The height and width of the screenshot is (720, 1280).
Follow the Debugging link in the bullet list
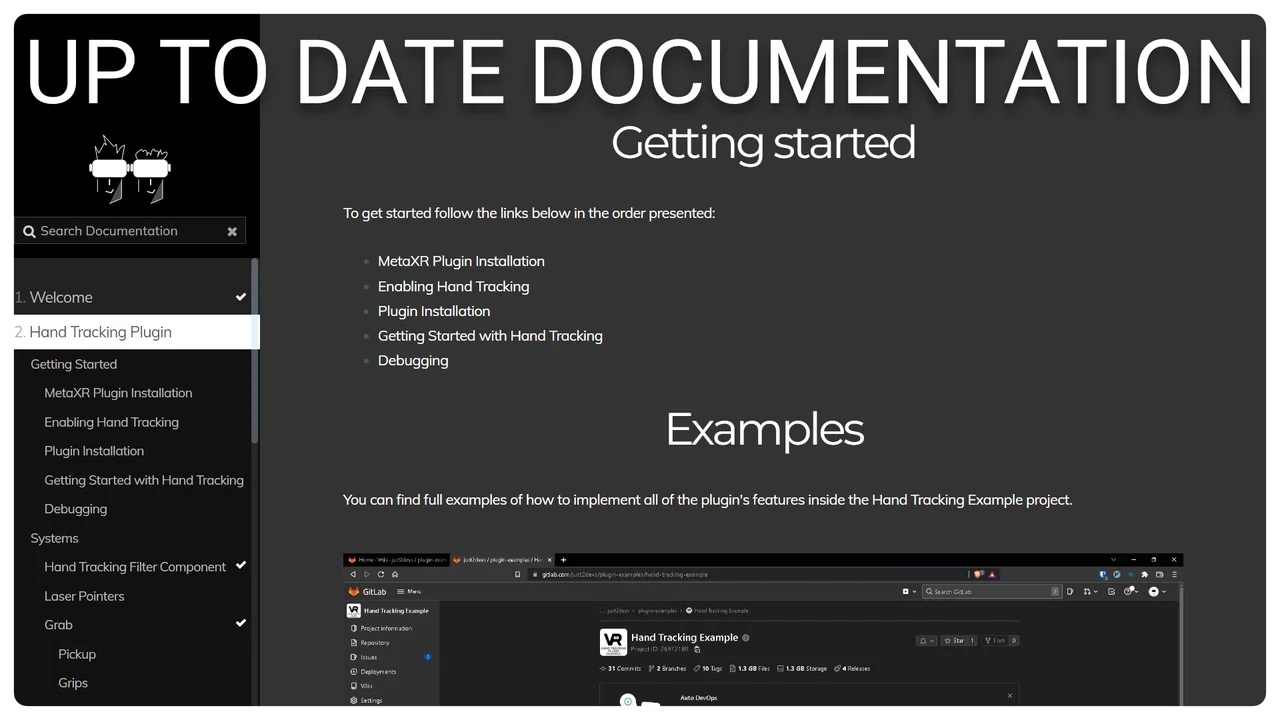point(413,361)
